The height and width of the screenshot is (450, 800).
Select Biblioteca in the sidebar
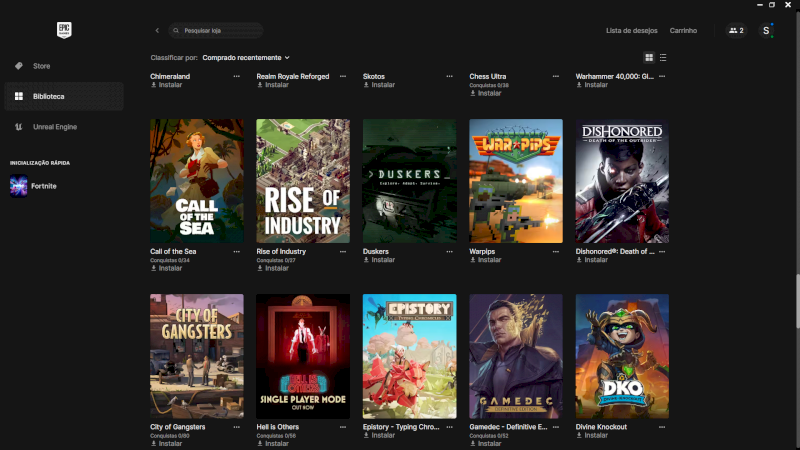click(x=47, y=96)
